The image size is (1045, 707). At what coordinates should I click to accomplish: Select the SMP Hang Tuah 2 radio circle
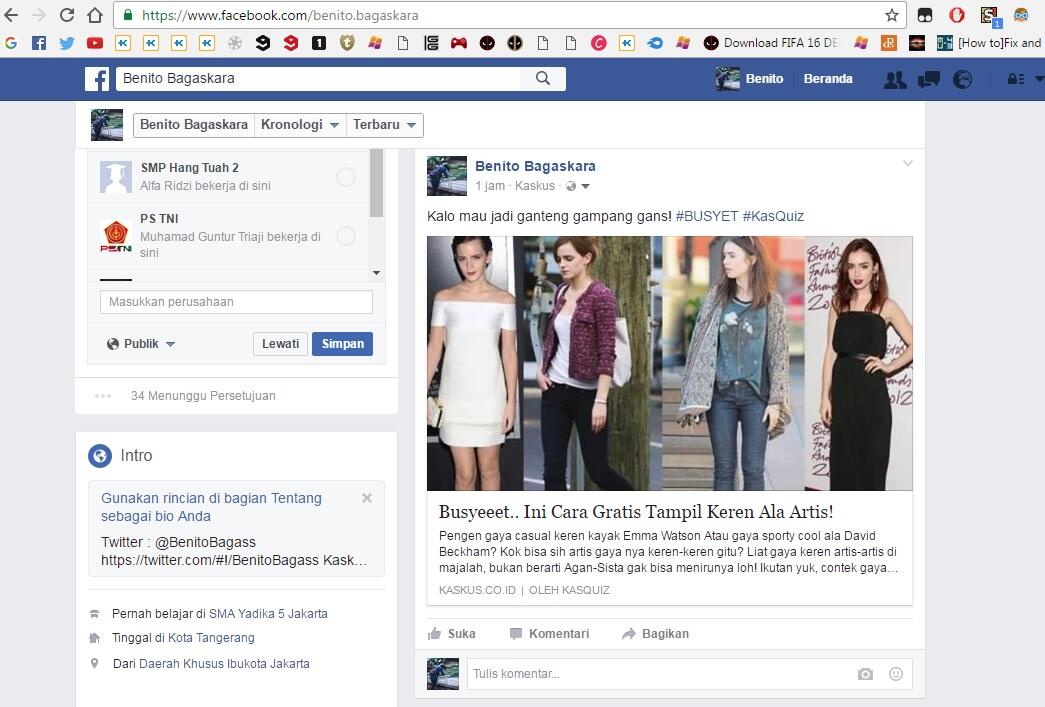346,177
